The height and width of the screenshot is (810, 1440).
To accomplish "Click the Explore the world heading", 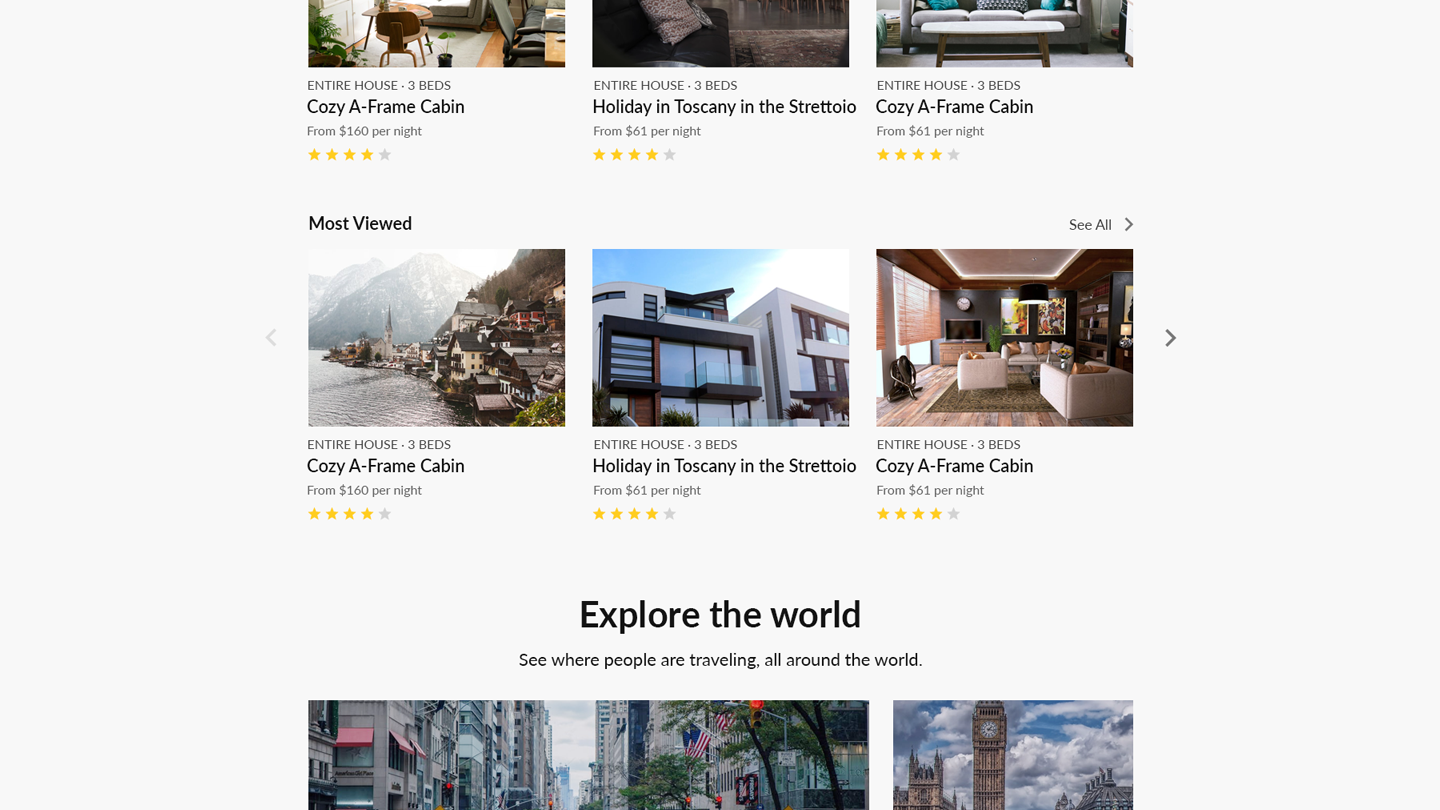I will [x=720, y=614].
